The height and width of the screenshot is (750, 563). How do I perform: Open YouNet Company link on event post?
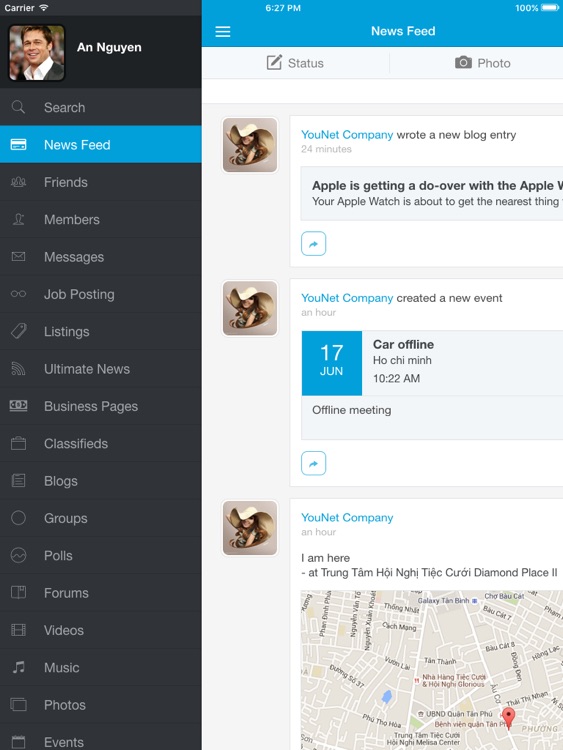click(347, 298)
